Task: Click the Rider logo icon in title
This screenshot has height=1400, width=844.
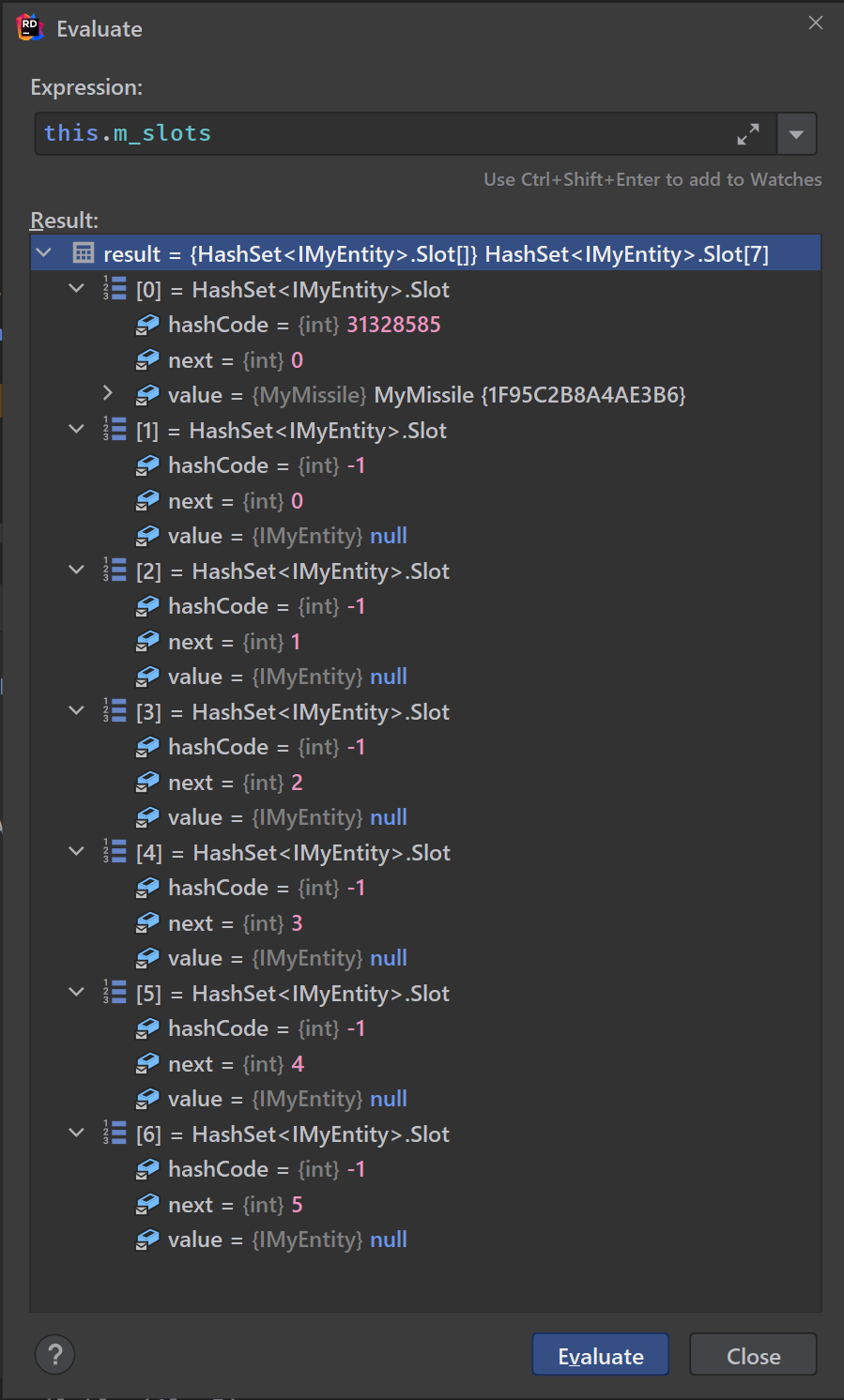Action: click(x=30, y=28)
